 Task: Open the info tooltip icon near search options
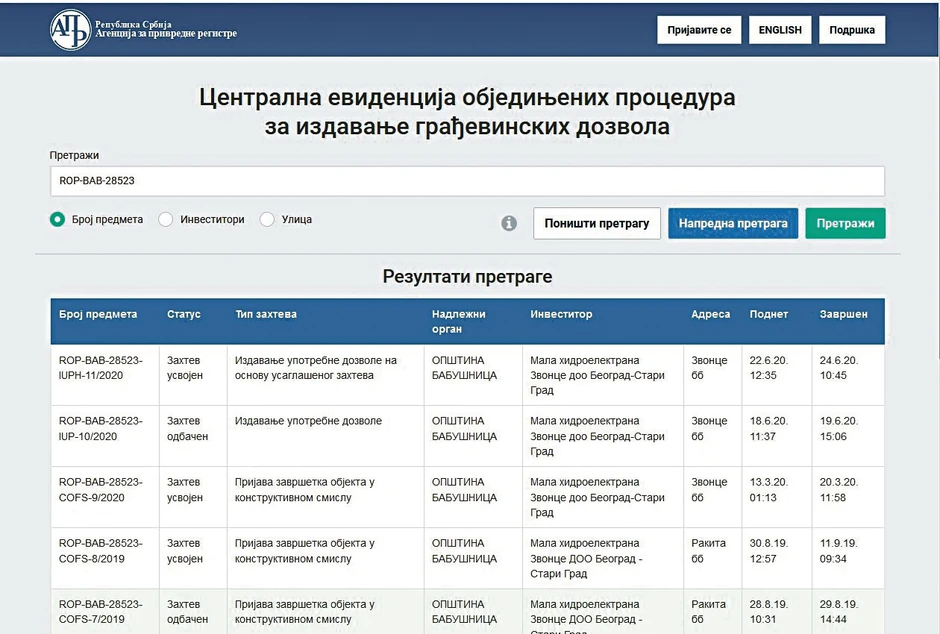point(509,223)
